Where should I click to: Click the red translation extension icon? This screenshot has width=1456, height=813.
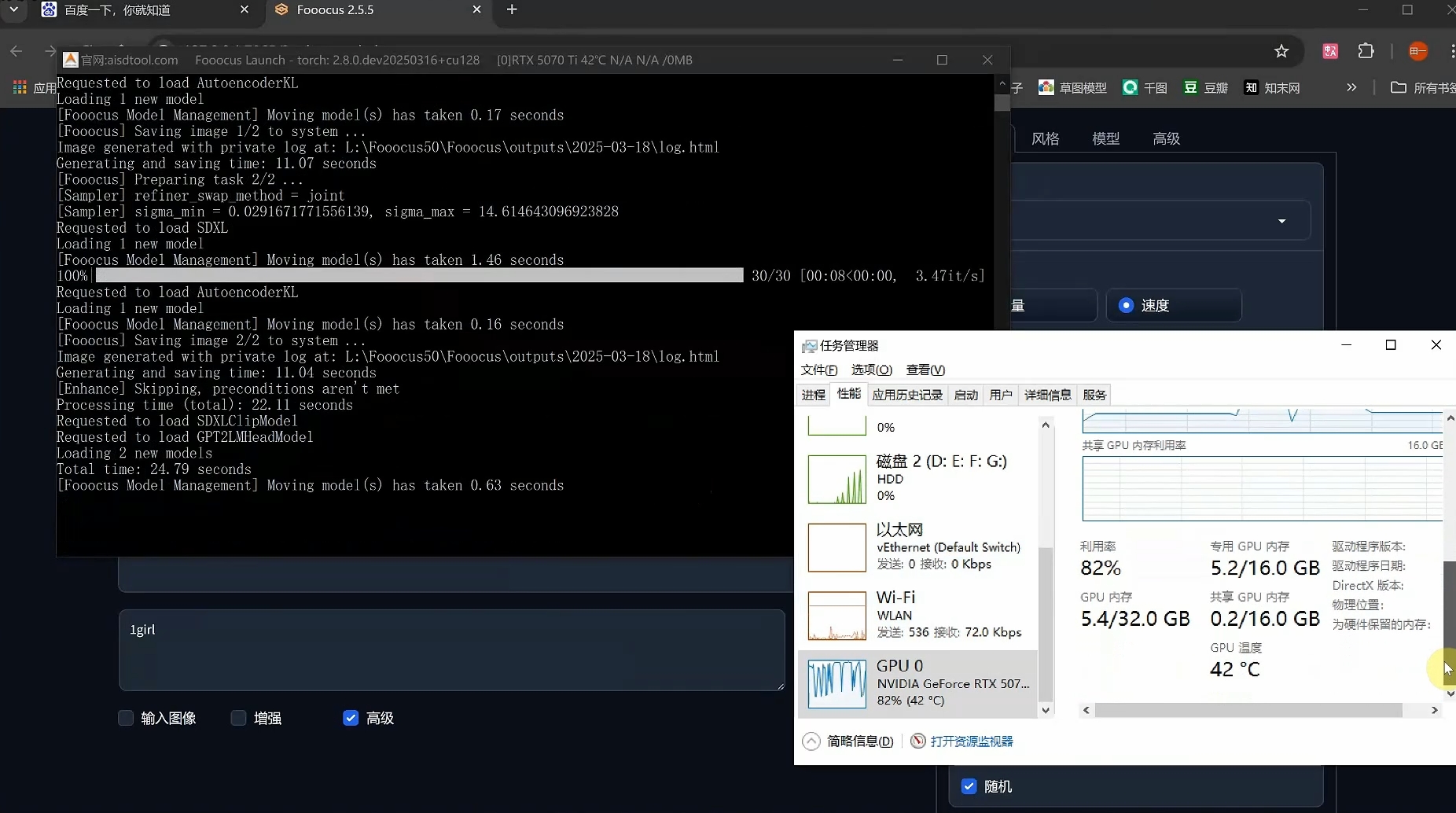click(1330, 51)
